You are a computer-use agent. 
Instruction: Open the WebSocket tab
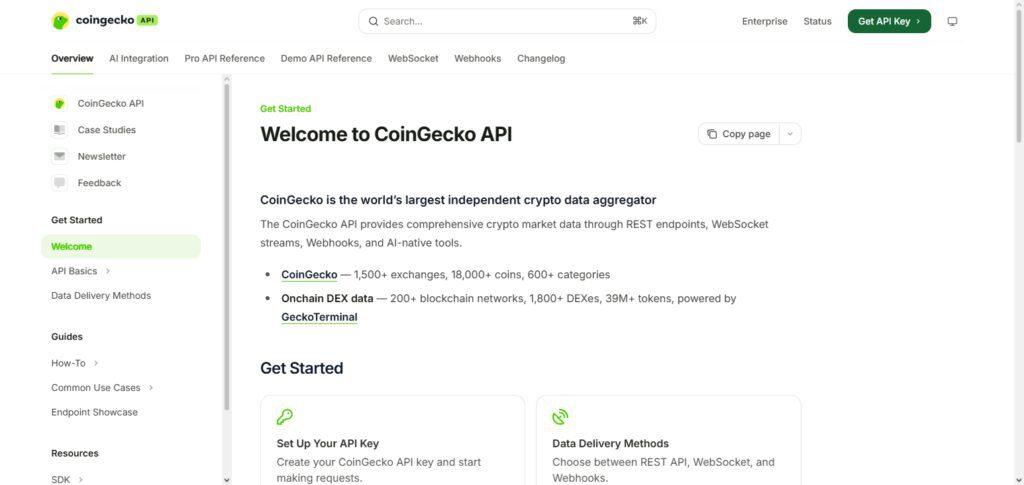pyautogui.click(x=413, y=59)
